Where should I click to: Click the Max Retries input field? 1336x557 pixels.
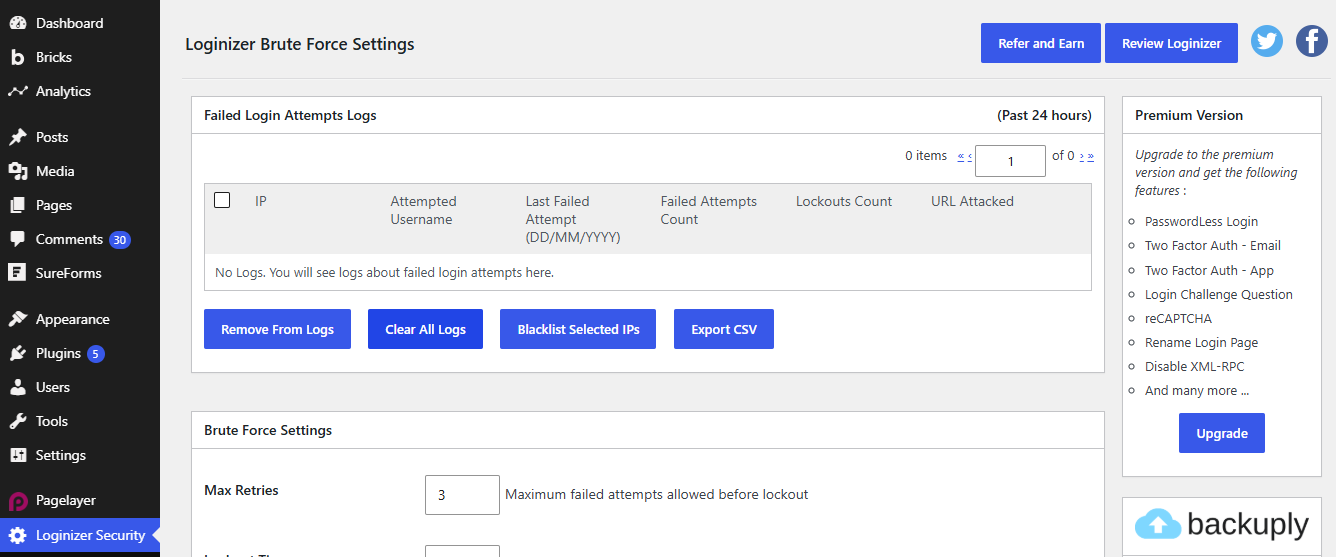click(462, 495)
